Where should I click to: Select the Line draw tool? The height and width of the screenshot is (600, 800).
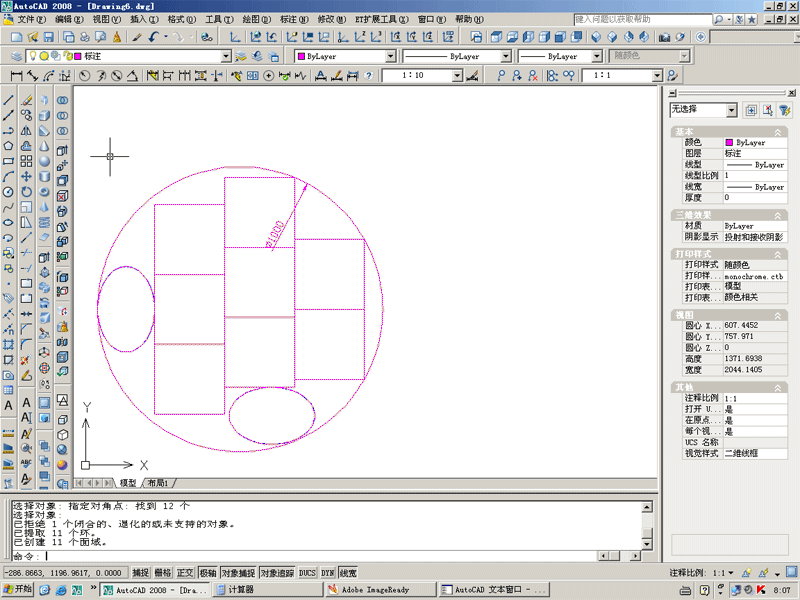point(8,101)
